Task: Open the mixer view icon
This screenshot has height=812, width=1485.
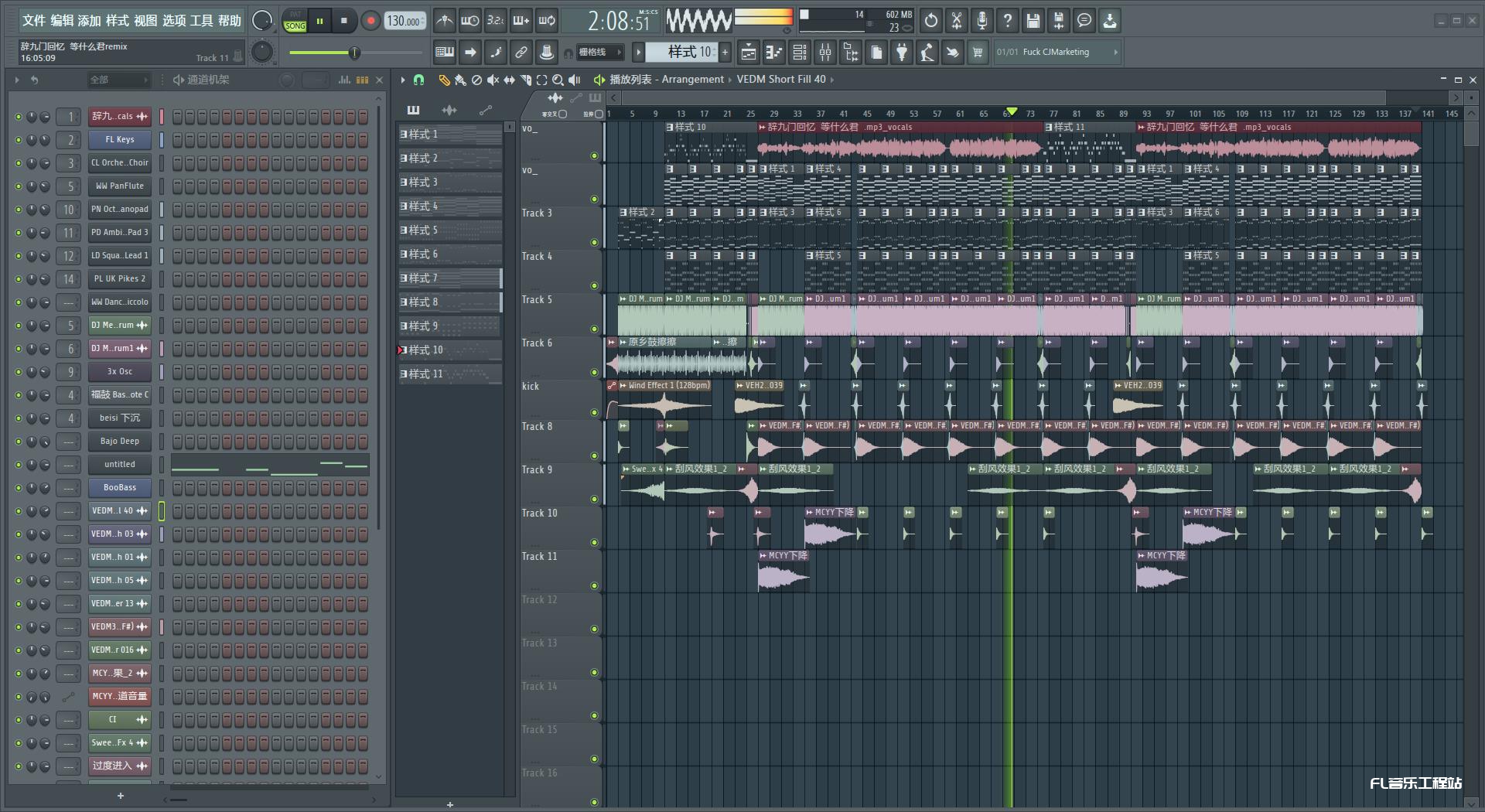Action: pyautogui.click(x=825, y=53)
